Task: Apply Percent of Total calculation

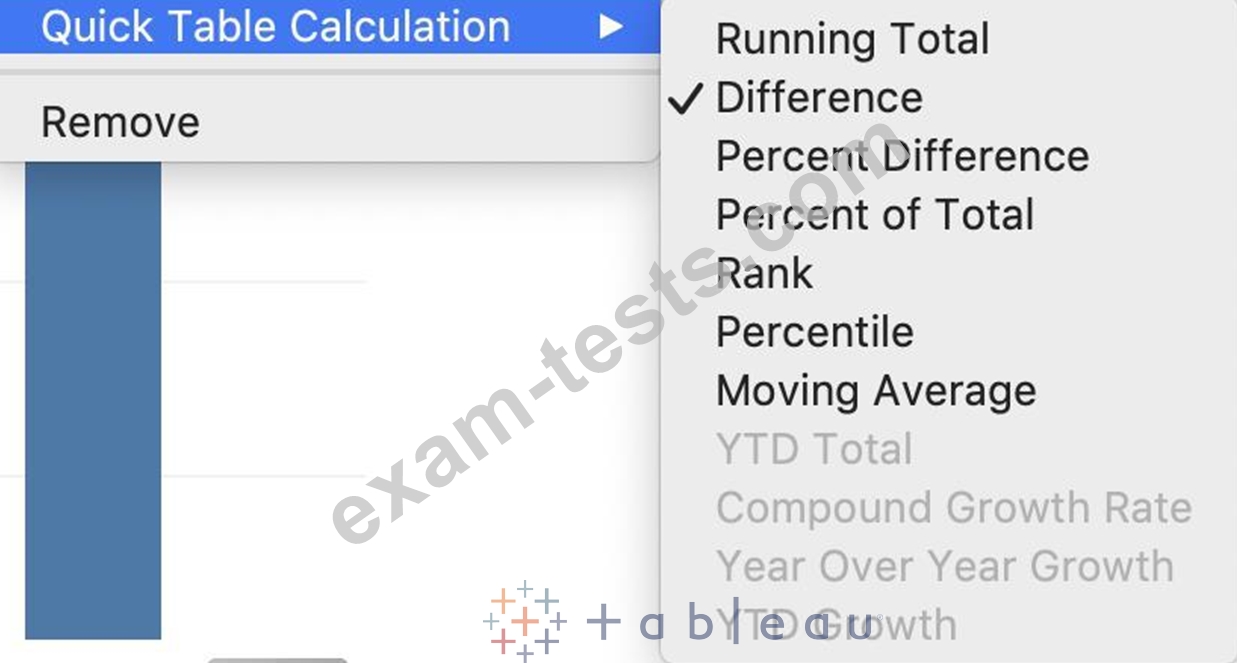Action: point(875,215)
